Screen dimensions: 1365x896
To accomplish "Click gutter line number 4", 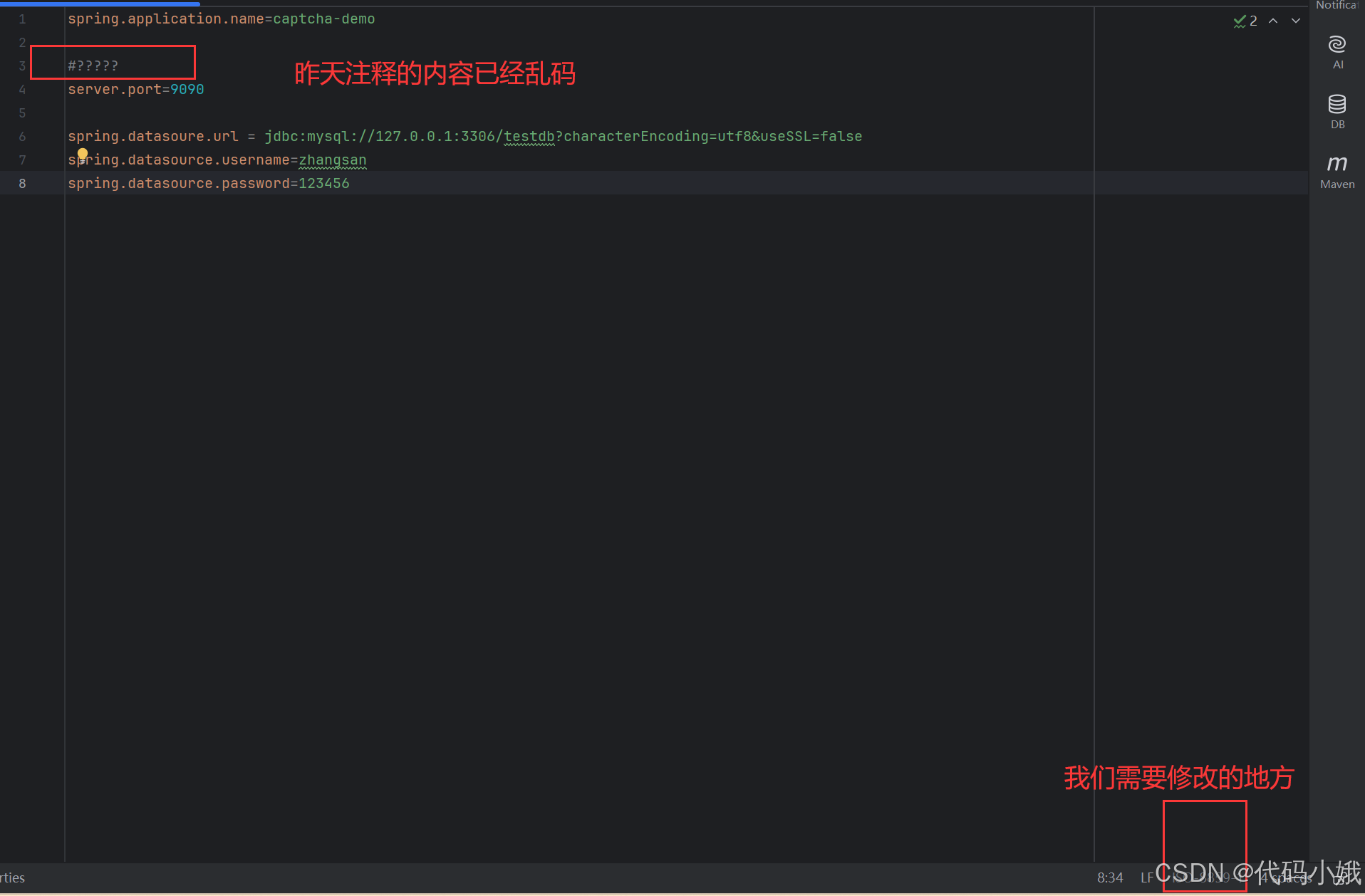I will 22,90.
